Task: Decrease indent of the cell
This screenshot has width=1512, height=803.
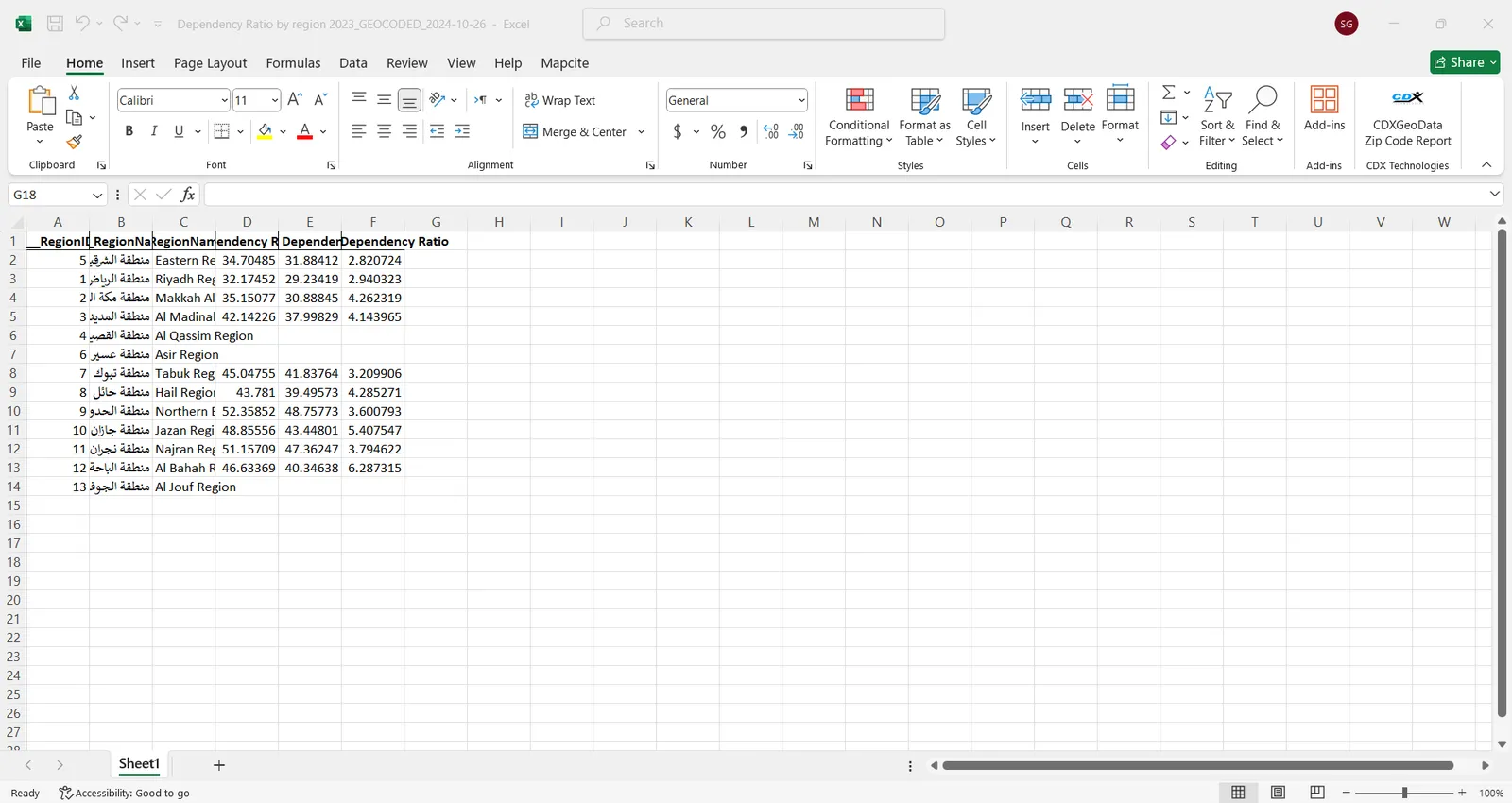Action: tap(437, 131)
